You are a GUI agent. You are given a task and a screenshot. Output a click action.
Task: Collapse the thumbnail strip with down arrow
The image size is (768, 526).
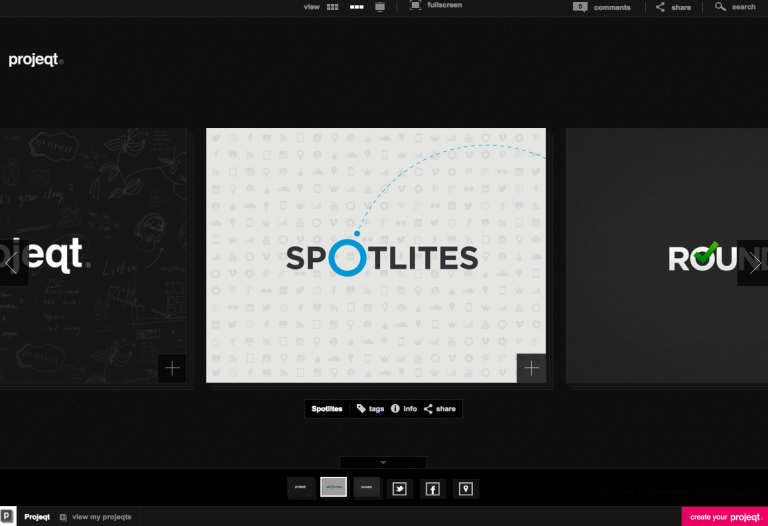click(383, 462)
